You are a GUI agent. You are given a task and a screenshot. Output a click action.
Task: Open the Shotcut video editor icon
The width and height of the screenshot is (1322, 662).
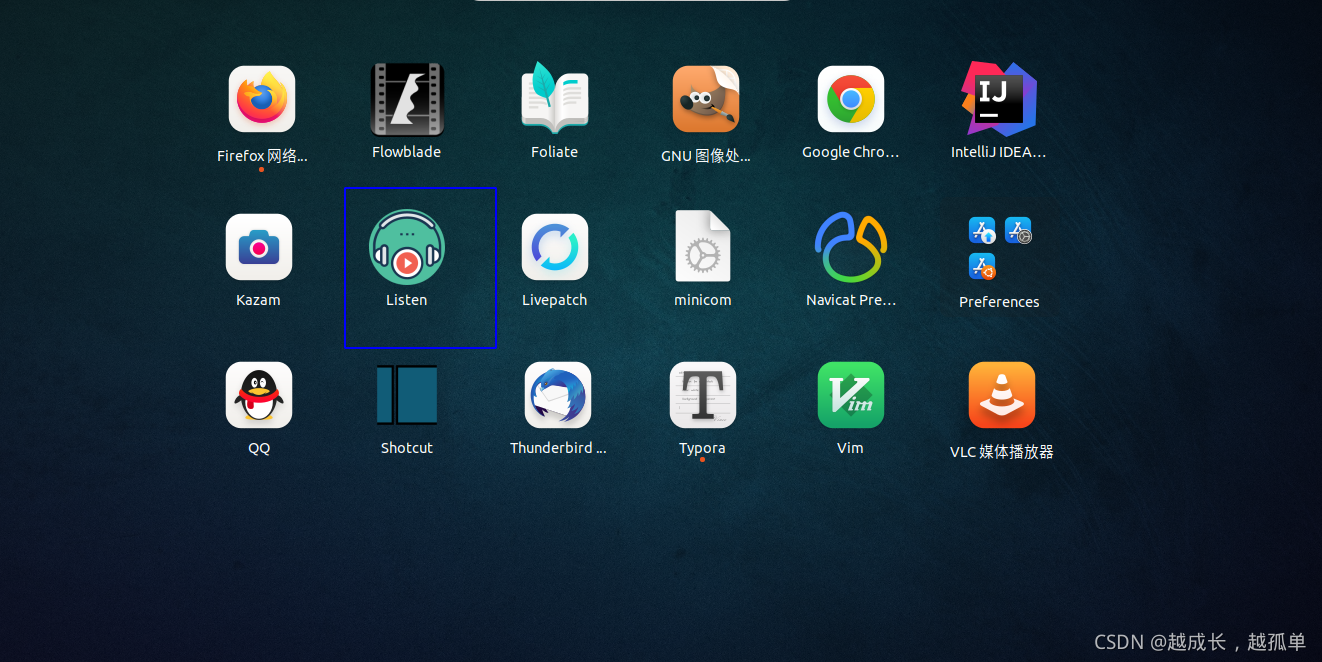407,395
